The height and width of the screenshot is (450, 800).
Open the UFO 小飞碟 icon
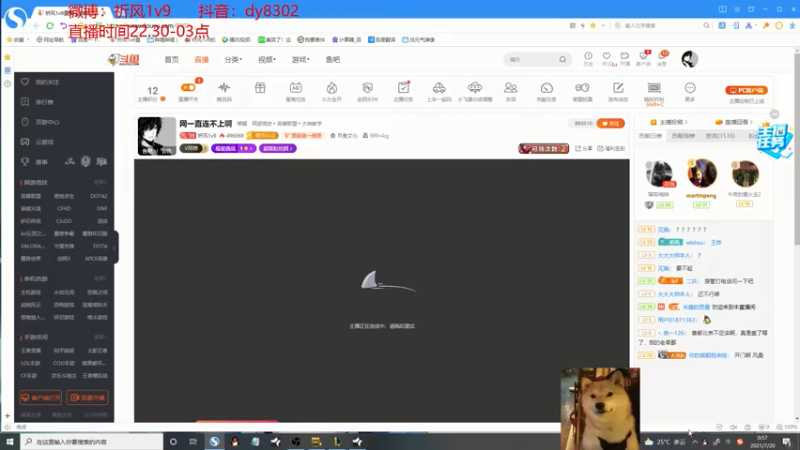[x=475, y=88]
